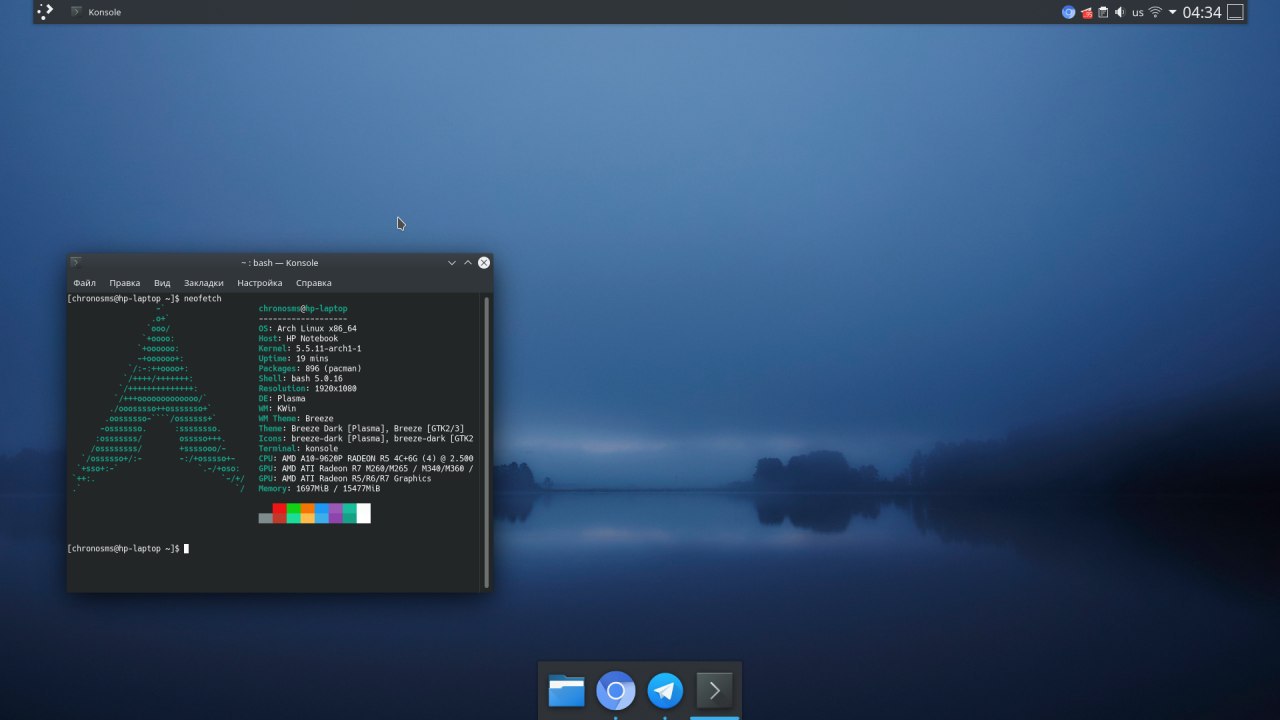Click the 'WM Theme: Breeze' line

[296, 419]
